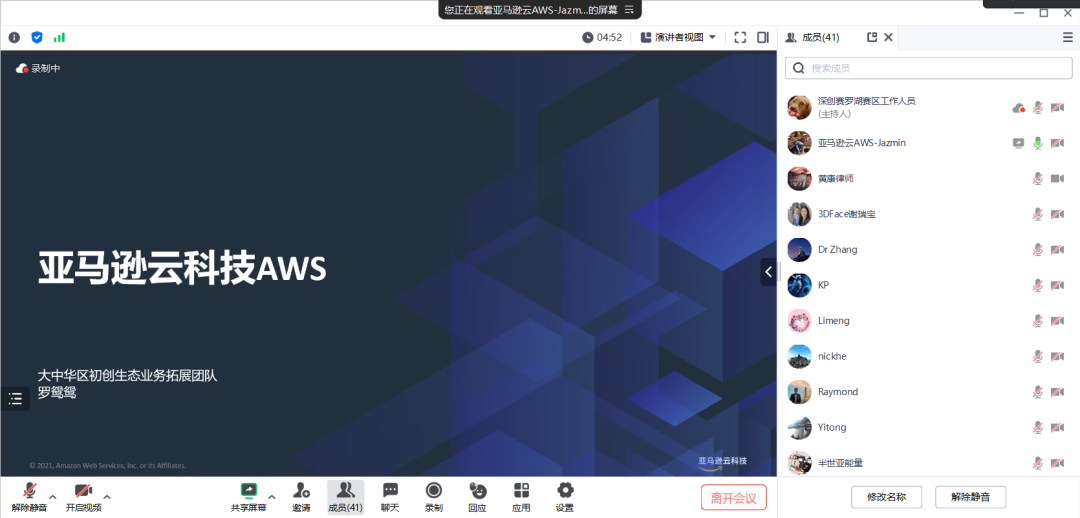Expand share options arrow next to 共享屏幕

click(x=271, y=496)
